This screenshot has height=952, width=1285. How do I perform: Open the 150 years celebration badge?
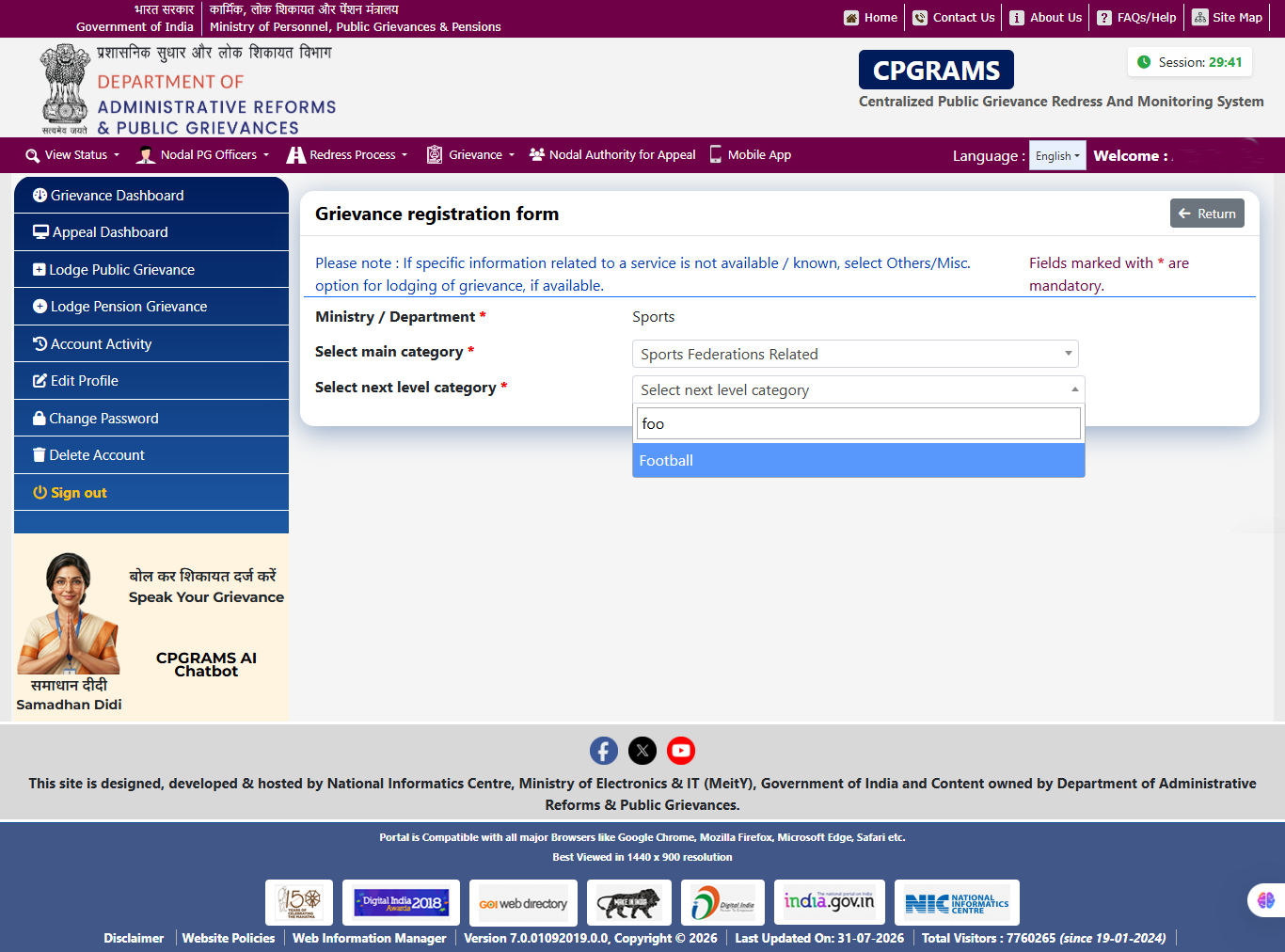[299, 903]
